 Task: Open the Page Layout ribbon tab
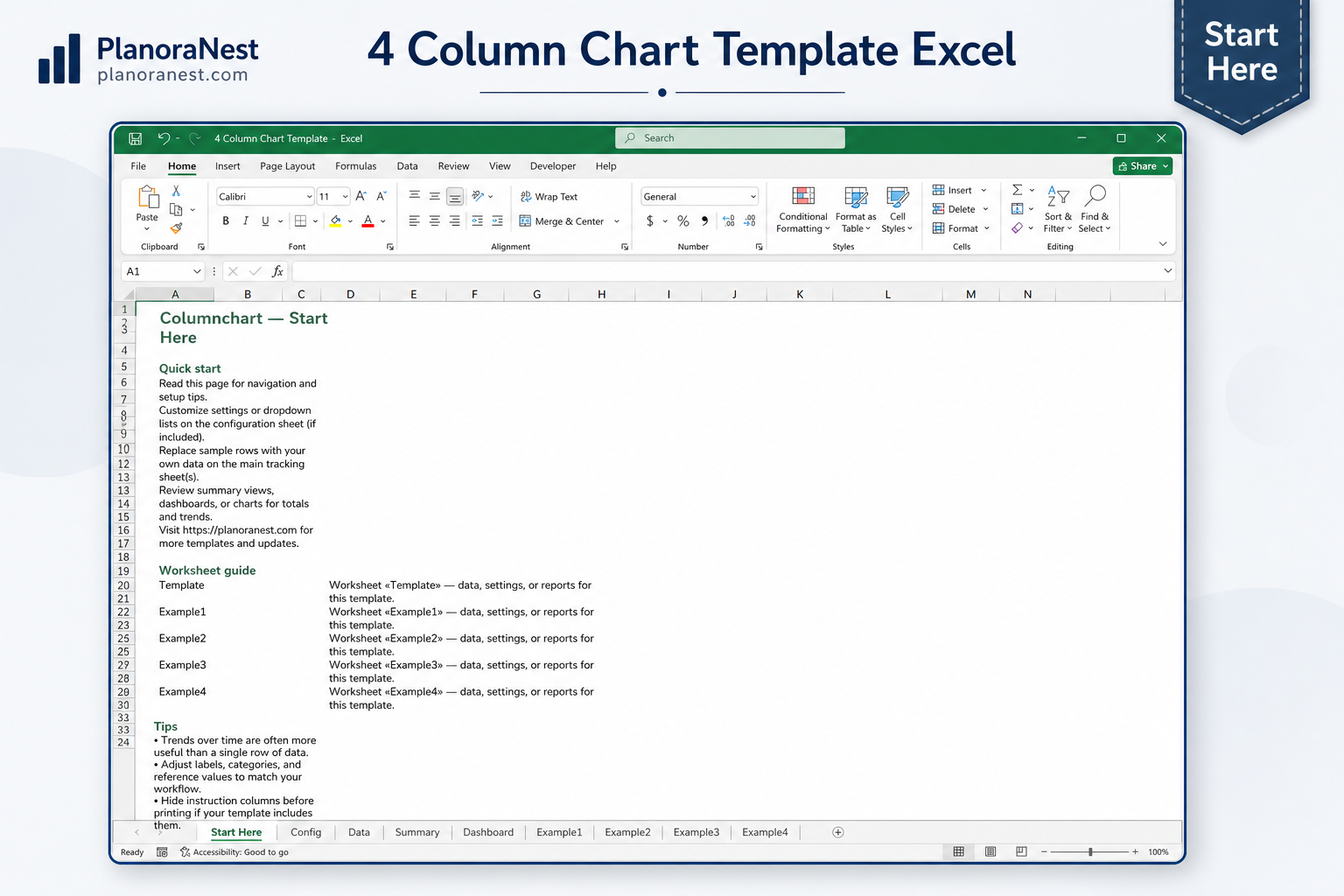click(x=287, y=166)
